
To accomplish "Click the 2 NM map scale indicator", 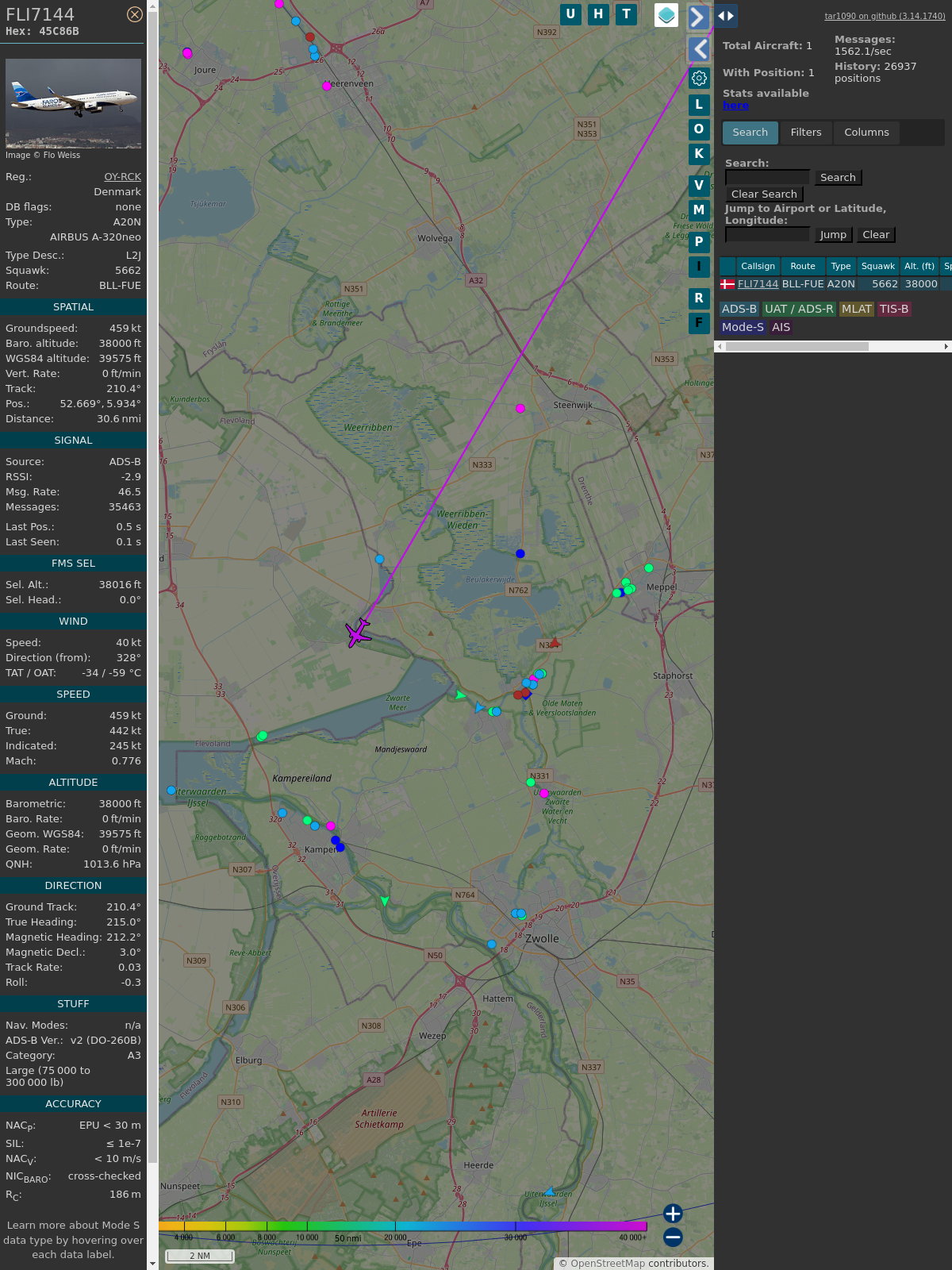I will click(200, 1256).
